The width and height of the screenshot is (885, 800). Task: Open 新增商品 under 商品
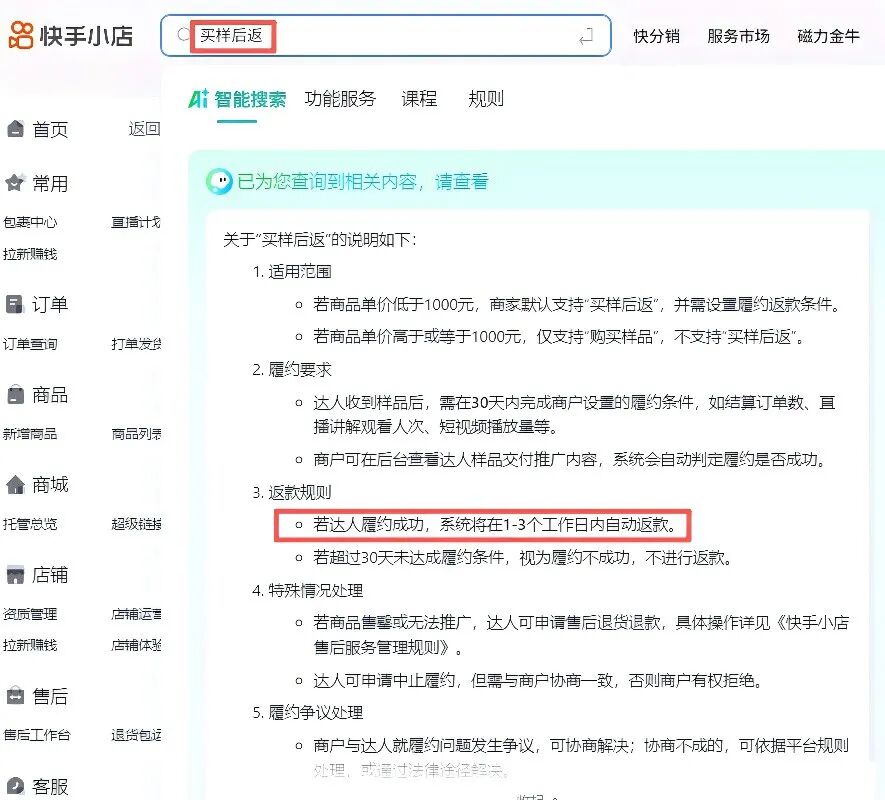pyautogui.click(x=30, y=434)
